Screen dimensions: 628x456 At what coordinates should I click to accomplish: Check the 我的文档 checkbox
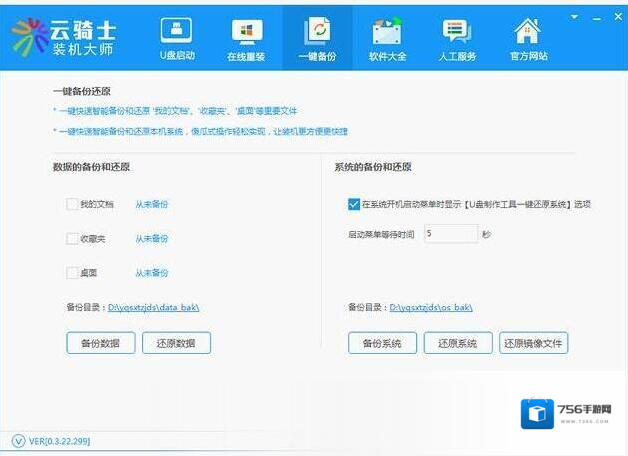click(72, 205)
